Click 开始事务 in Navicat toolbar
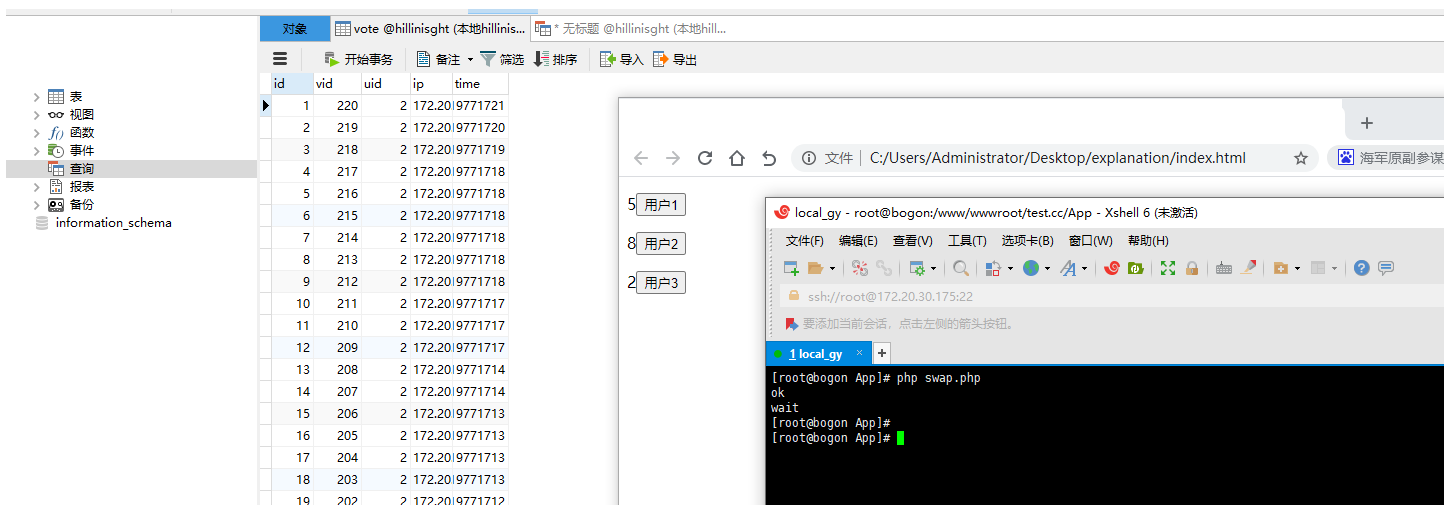Screen dimensions: 1449x517 (358, 60)
